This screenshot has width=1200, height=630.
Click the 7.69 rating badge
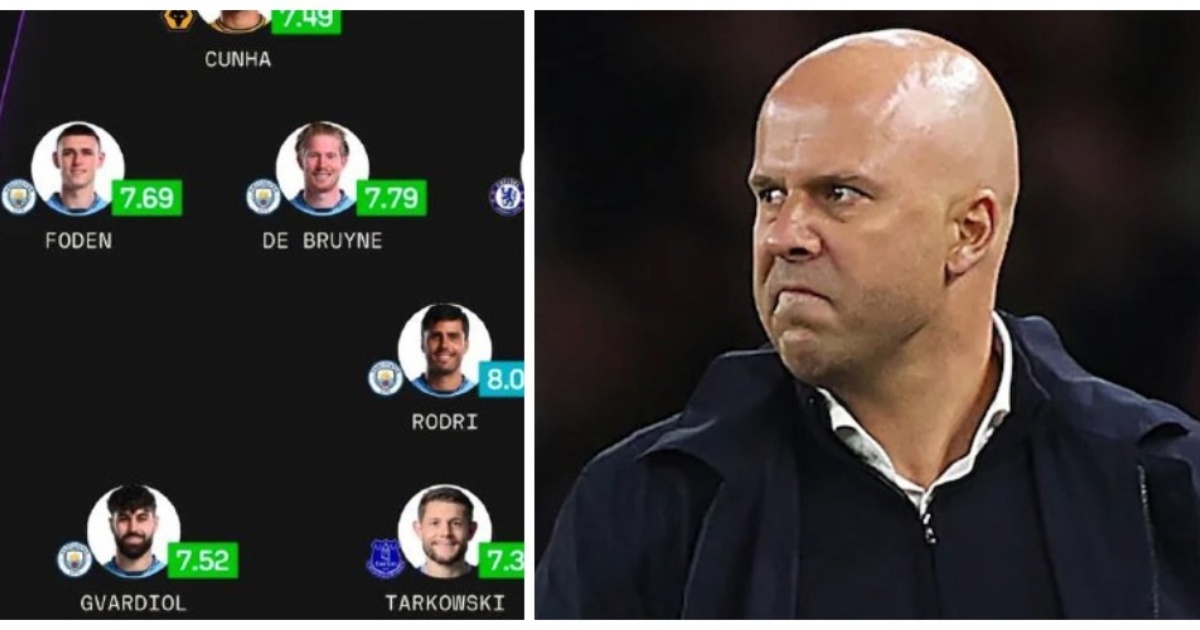coord(147,198)
